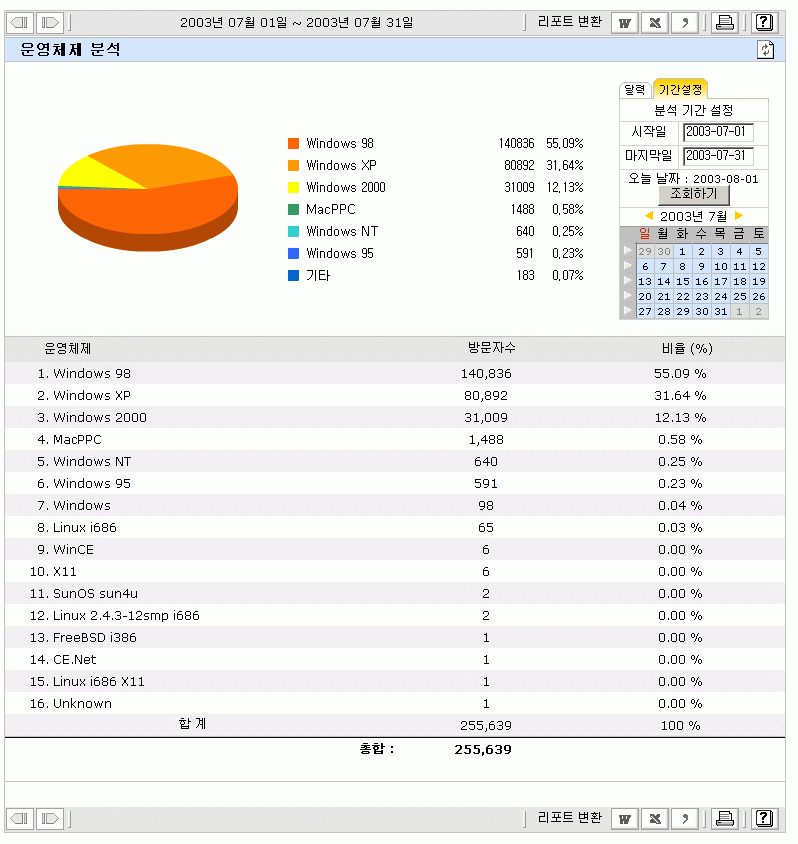Click the 운영체제 column header
The height and width of the screenshot is (844, 798).
tap(68, 349)
